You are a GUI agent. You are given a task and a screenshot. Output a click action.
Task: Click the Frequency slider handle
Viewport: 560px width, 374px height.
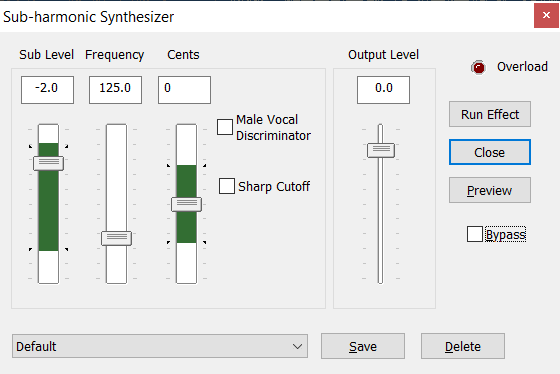116,238
